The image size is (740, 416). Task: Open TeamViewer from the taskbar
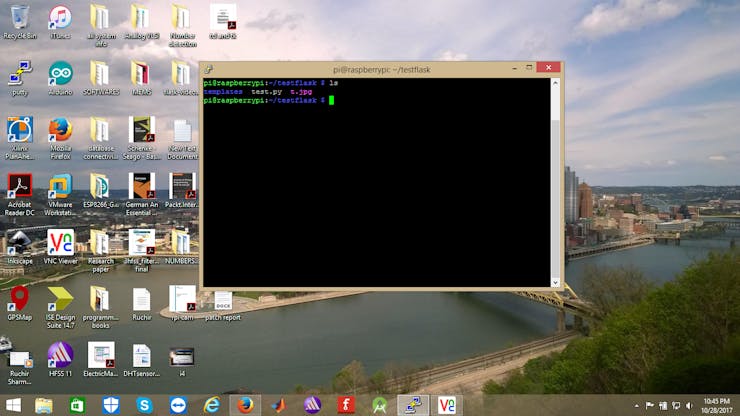178,405
